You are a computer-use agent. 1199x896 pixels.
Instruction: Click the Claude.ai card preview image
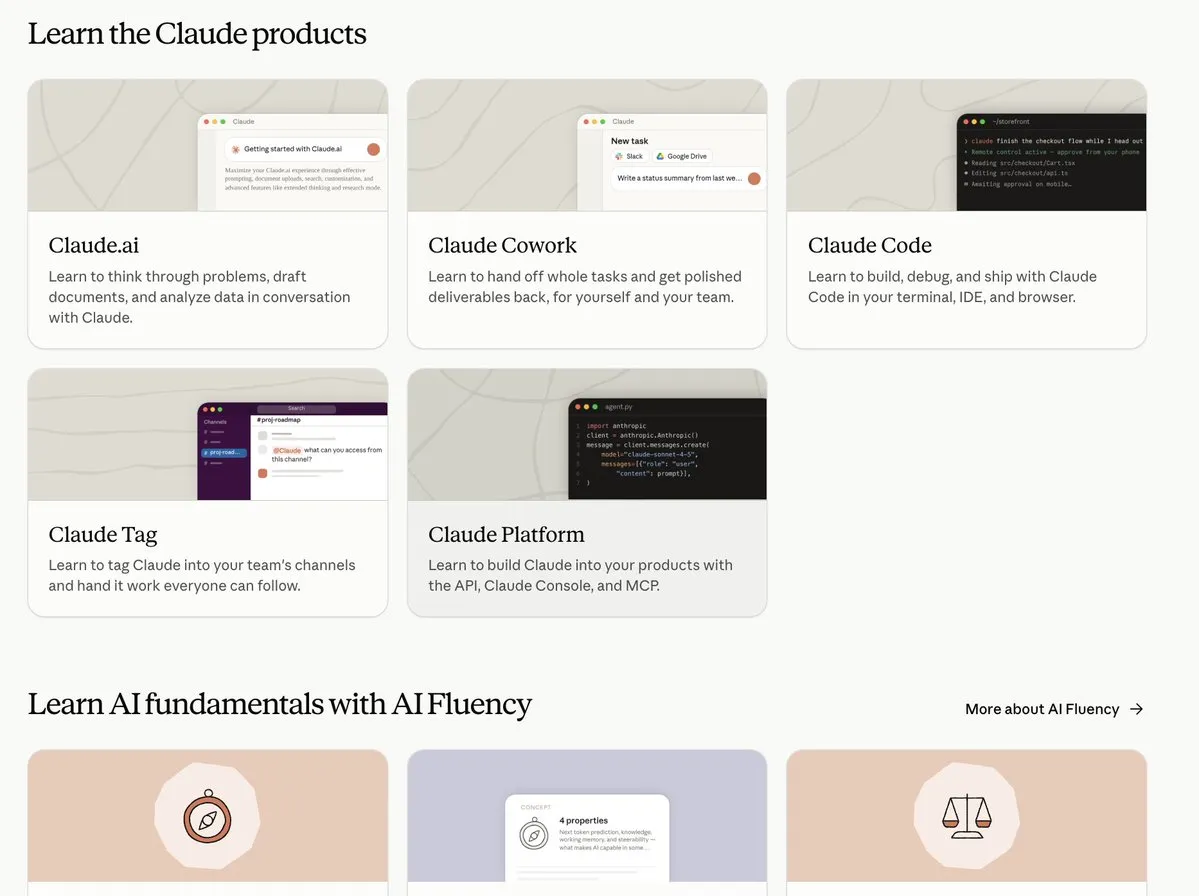[208, 145]
